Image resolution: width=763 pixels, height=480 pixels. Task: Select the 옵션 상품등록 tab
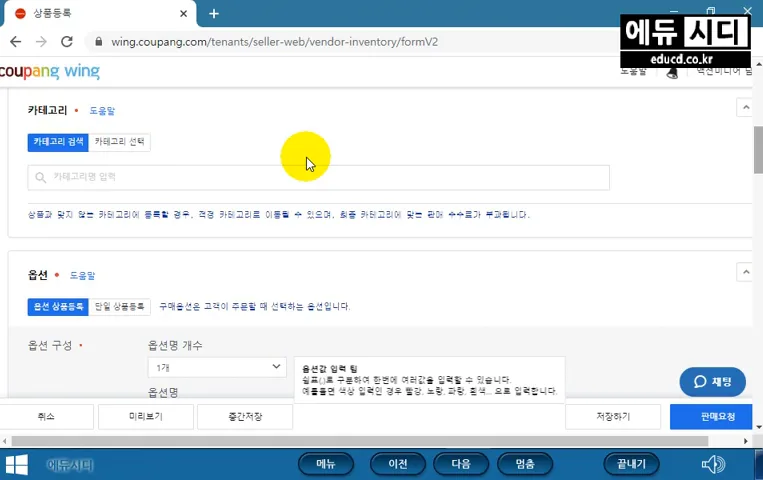coord(58,307)
